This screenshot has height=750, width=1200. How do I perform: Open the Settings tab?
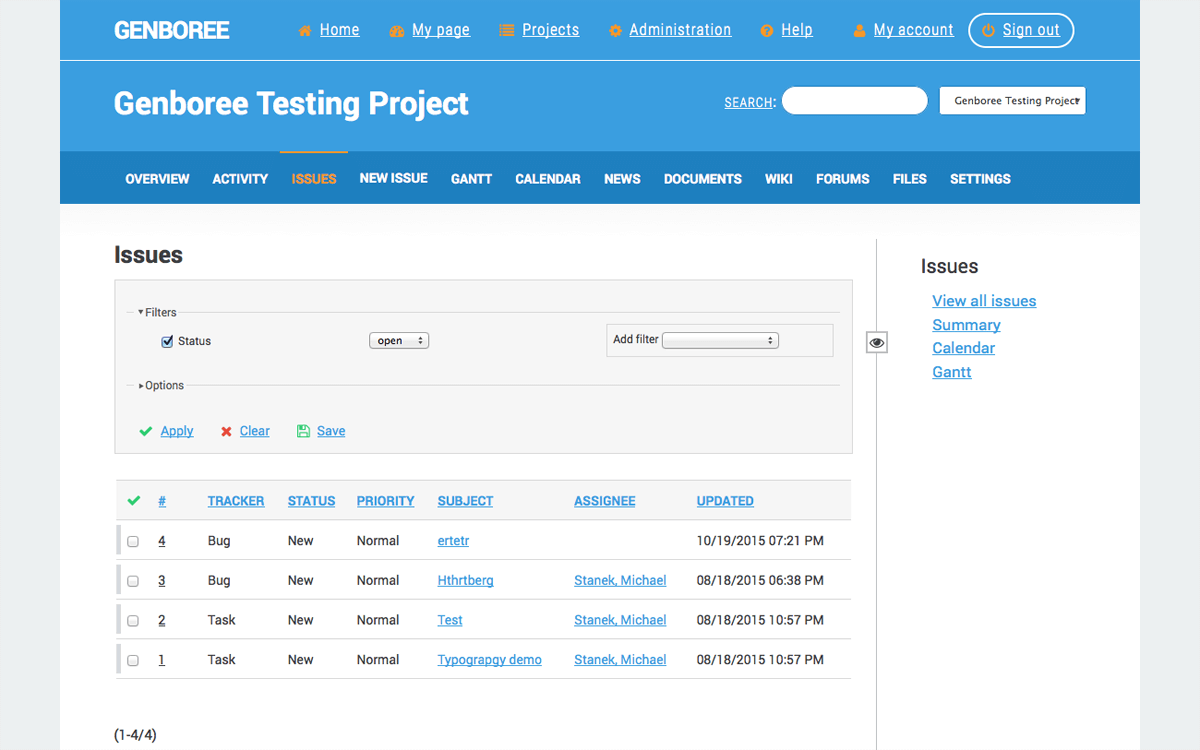tap(980, 179)
